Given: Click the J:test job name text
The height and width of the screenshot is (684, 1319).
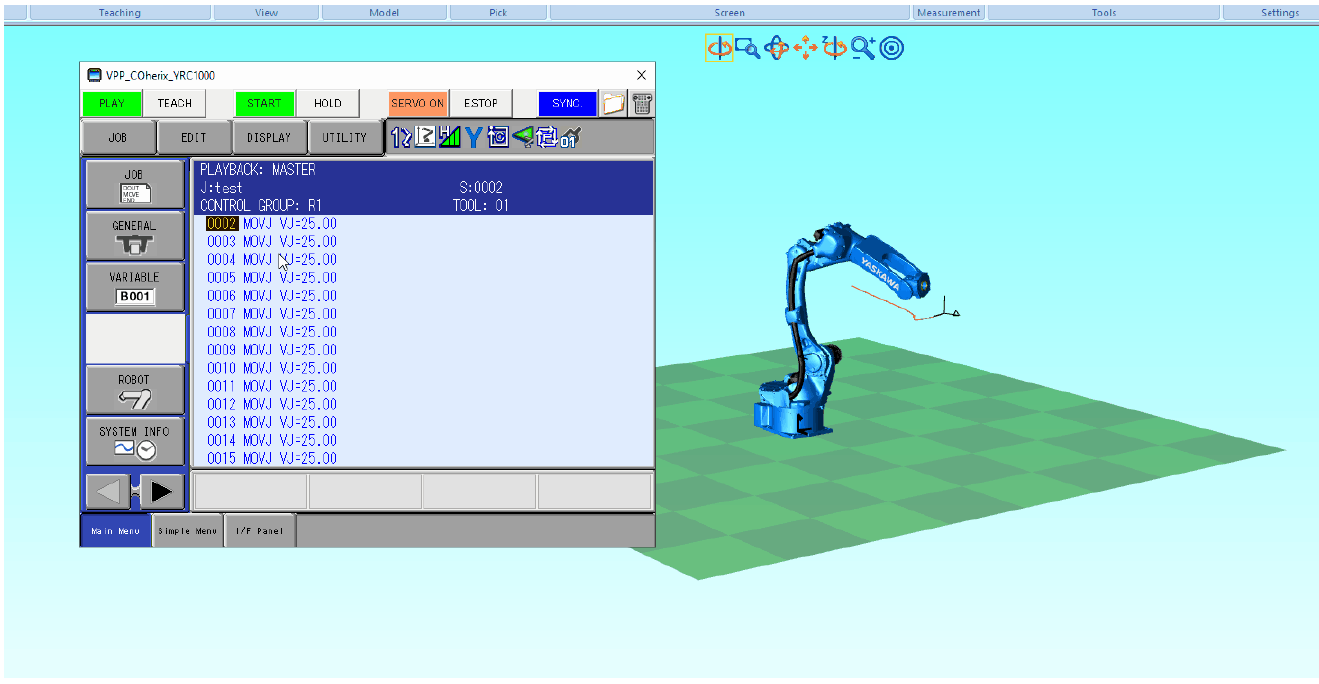Looking at the screenshot, I should pos(221,188).
